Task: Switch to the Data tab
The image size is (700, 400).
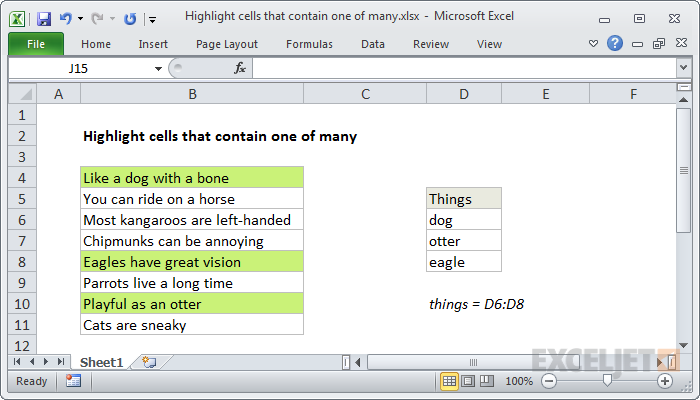Action: coord(373,44)
